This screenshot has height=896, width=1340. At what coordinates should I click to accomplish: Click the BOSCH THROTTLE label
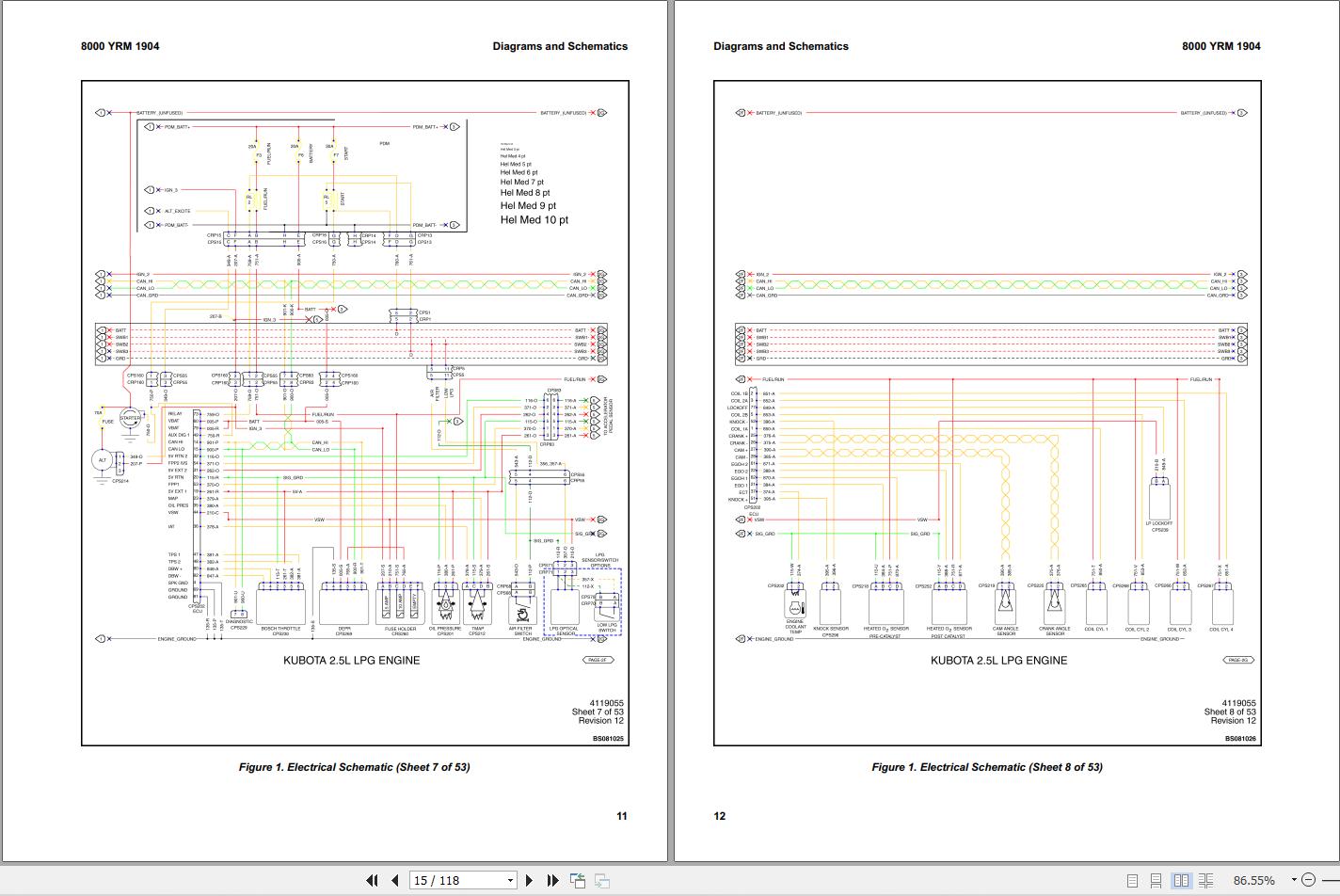pyautogui.click(x=280, y=629)
